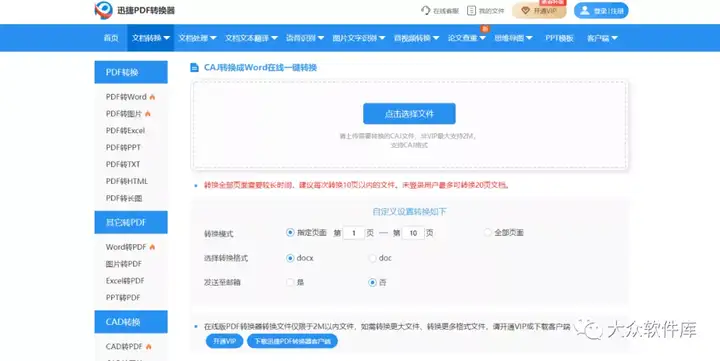Click the blue 开通VIP button below note
This screenshot has width=720, height=361.
tap(224, 341)
